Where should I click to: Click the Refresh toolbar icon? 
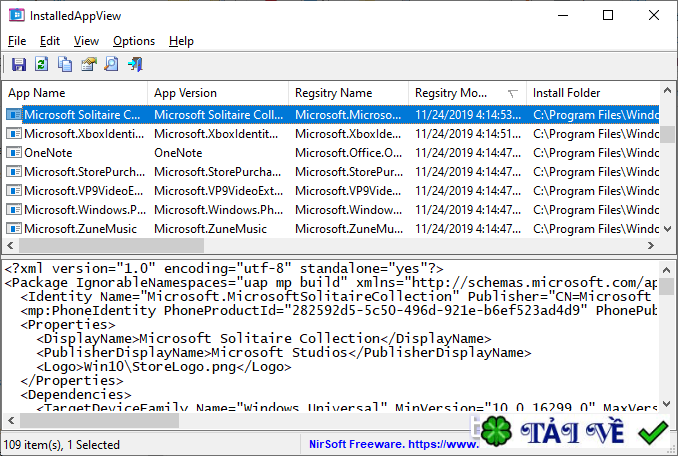pyautogui.click(x=42, y=64)
